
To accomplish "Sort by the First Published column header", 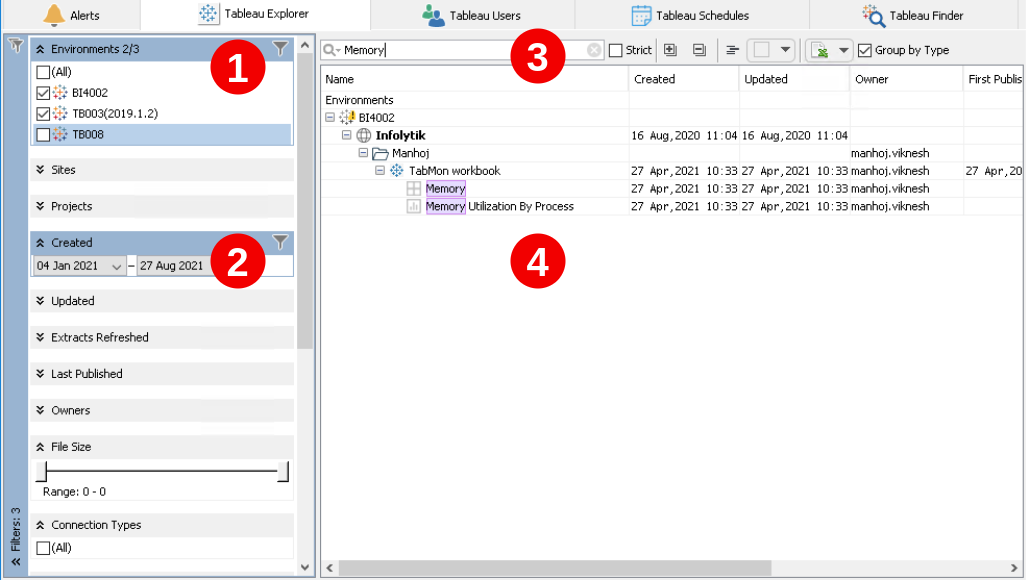I will [993, 79].
